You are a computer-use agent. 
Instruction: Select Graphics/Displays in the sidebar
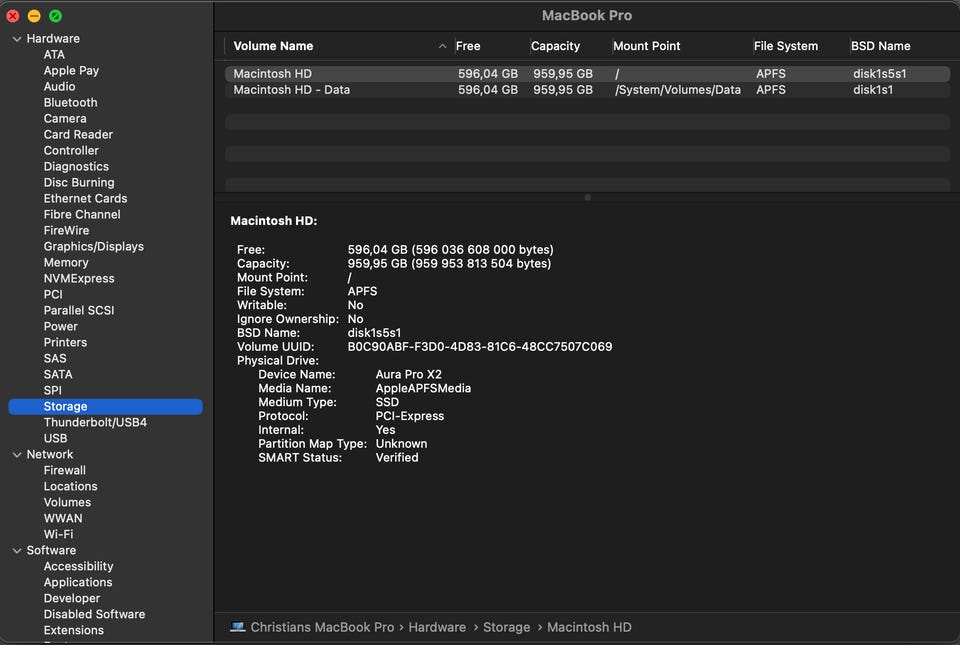pyautogui.click(x=93, y=246)
